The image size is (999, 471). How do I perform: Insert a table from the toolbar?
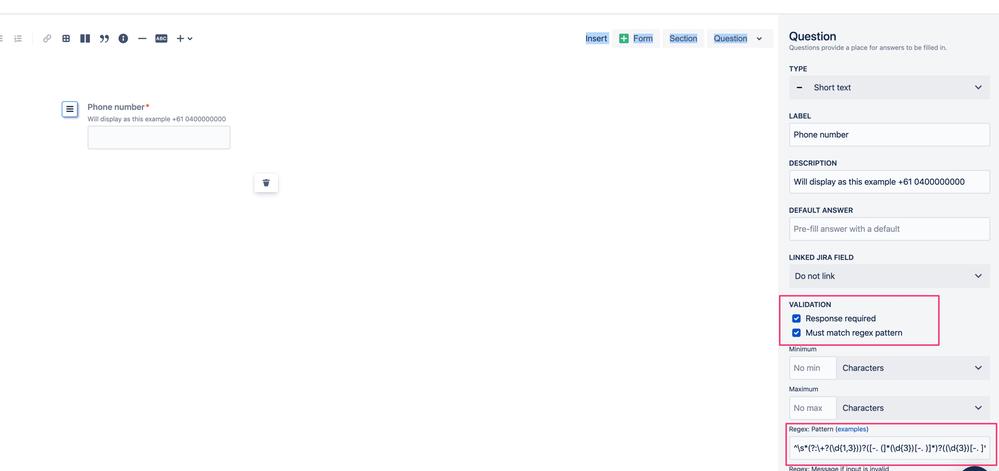pos(66,38)
